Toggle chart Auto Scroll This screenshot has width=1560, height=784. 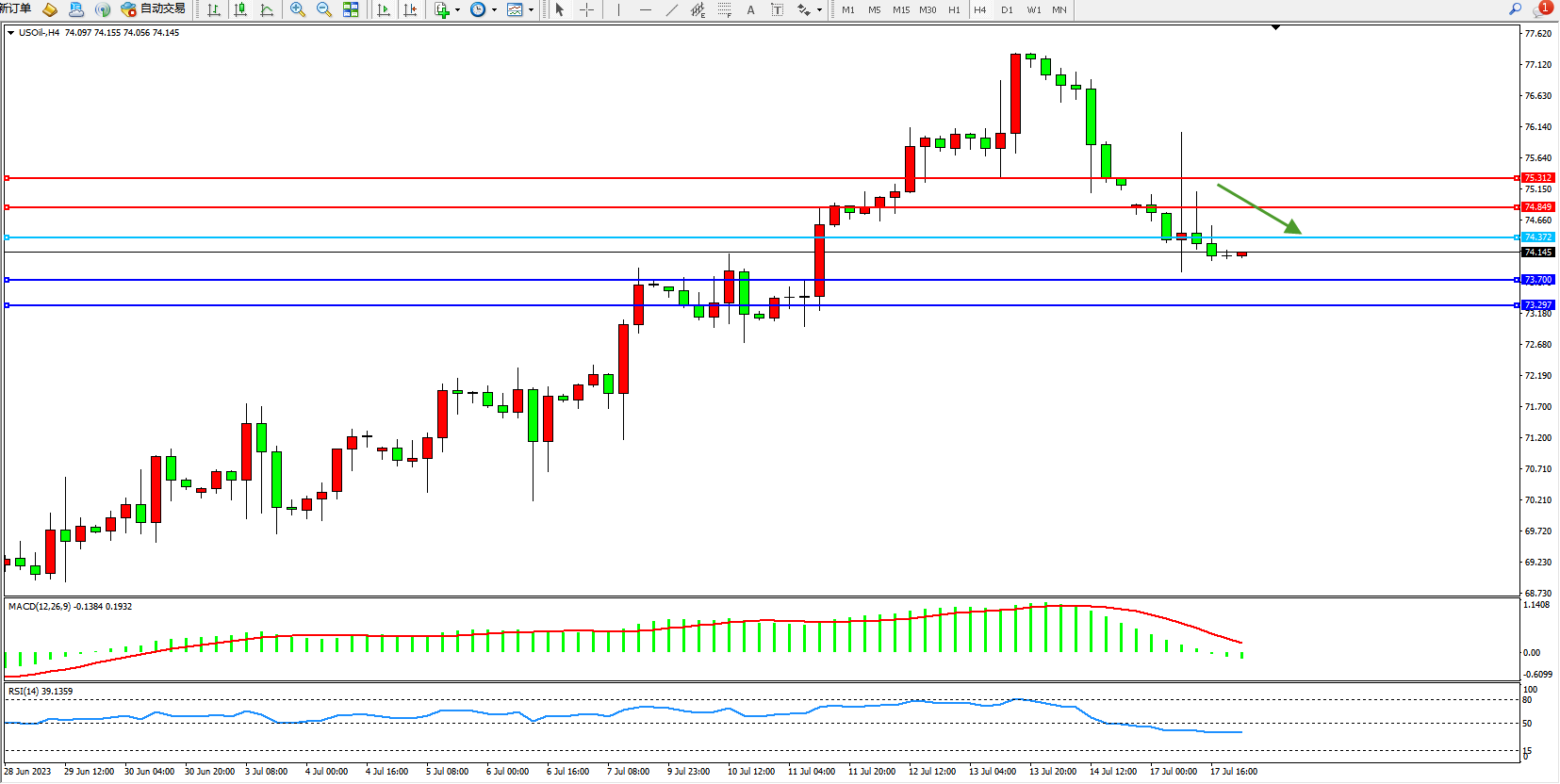[384, 9]
